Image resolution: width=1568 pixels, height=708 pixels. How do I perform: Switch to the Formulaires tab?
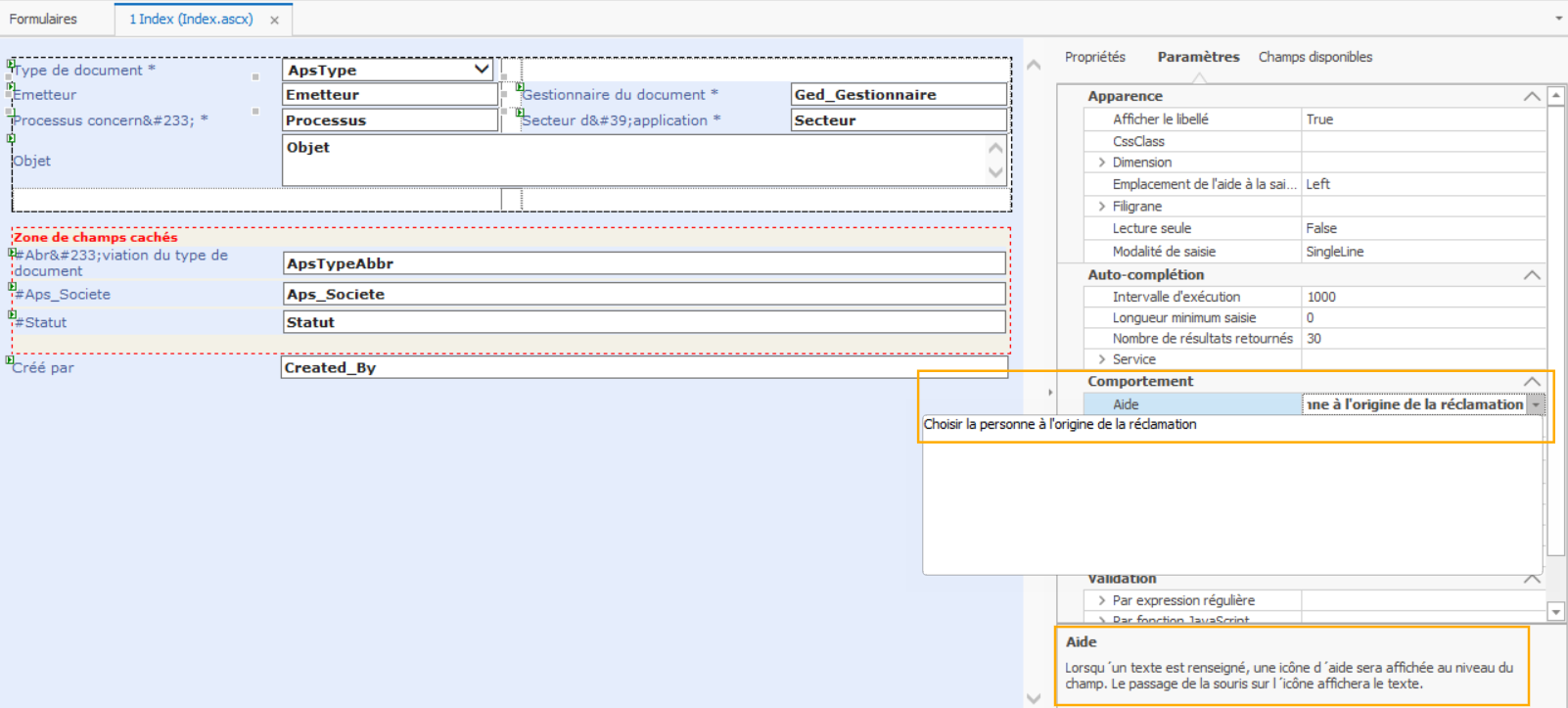pos(43,19)
